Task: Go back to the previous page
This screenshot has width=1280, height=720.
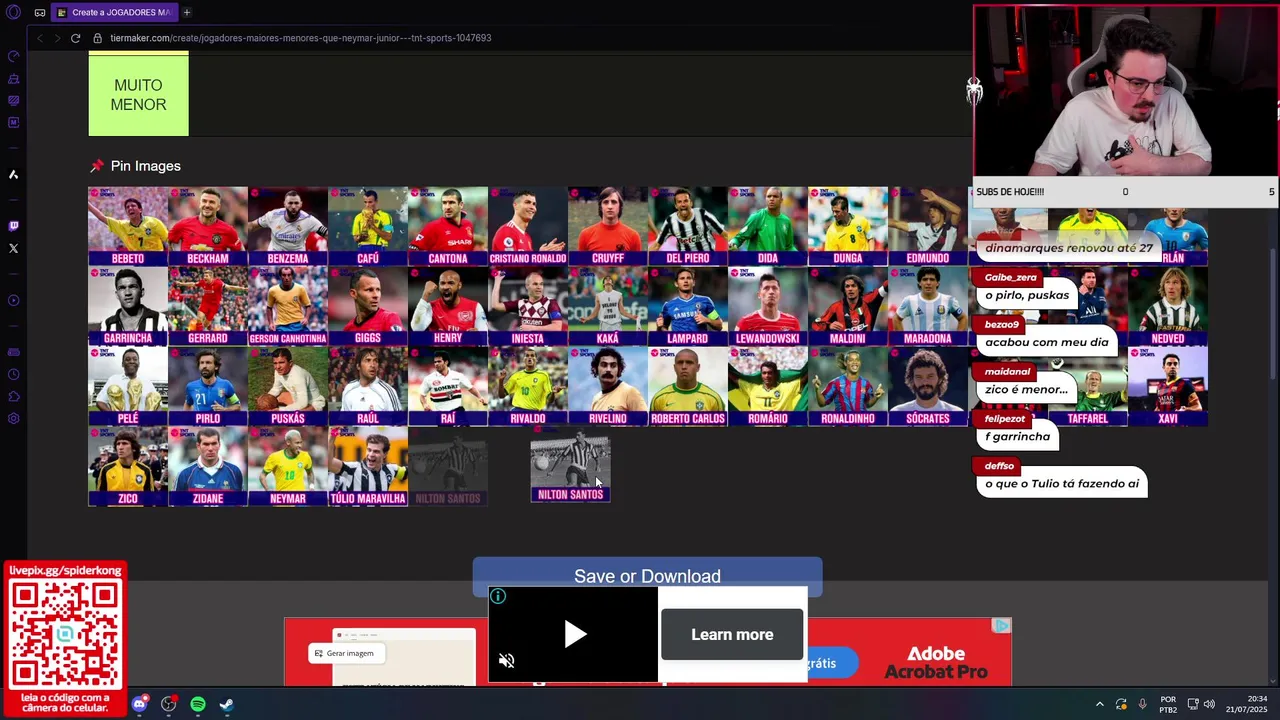Action: click(39, 38)
